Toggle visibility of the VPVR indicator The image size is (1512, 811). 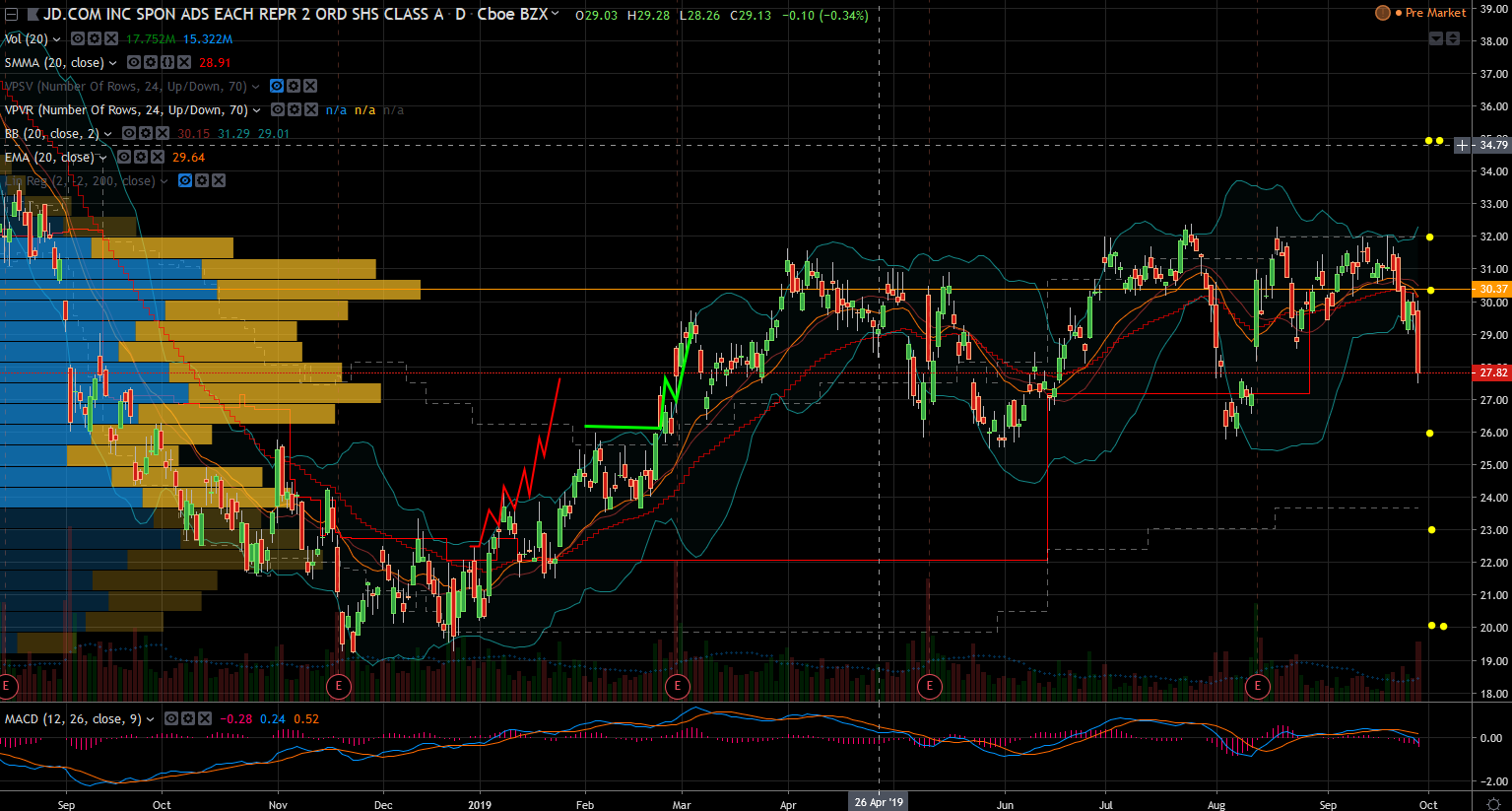pos(278,110)
